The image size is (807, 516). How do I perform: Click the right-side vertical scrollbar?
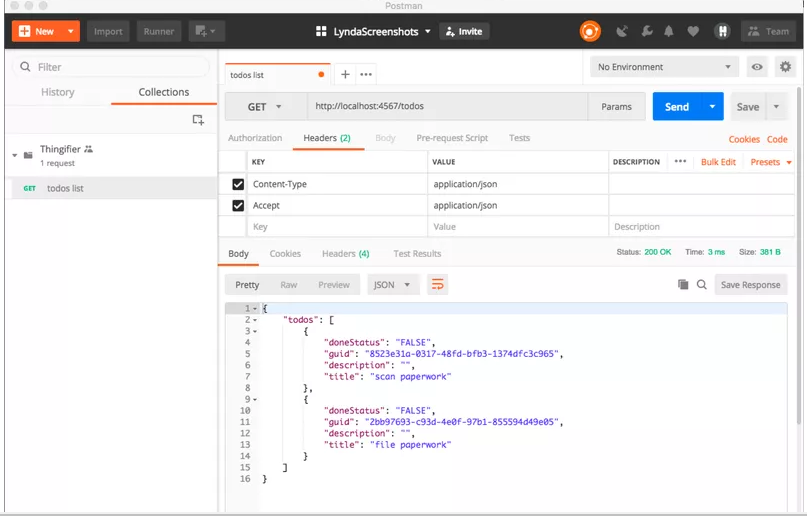799,257
